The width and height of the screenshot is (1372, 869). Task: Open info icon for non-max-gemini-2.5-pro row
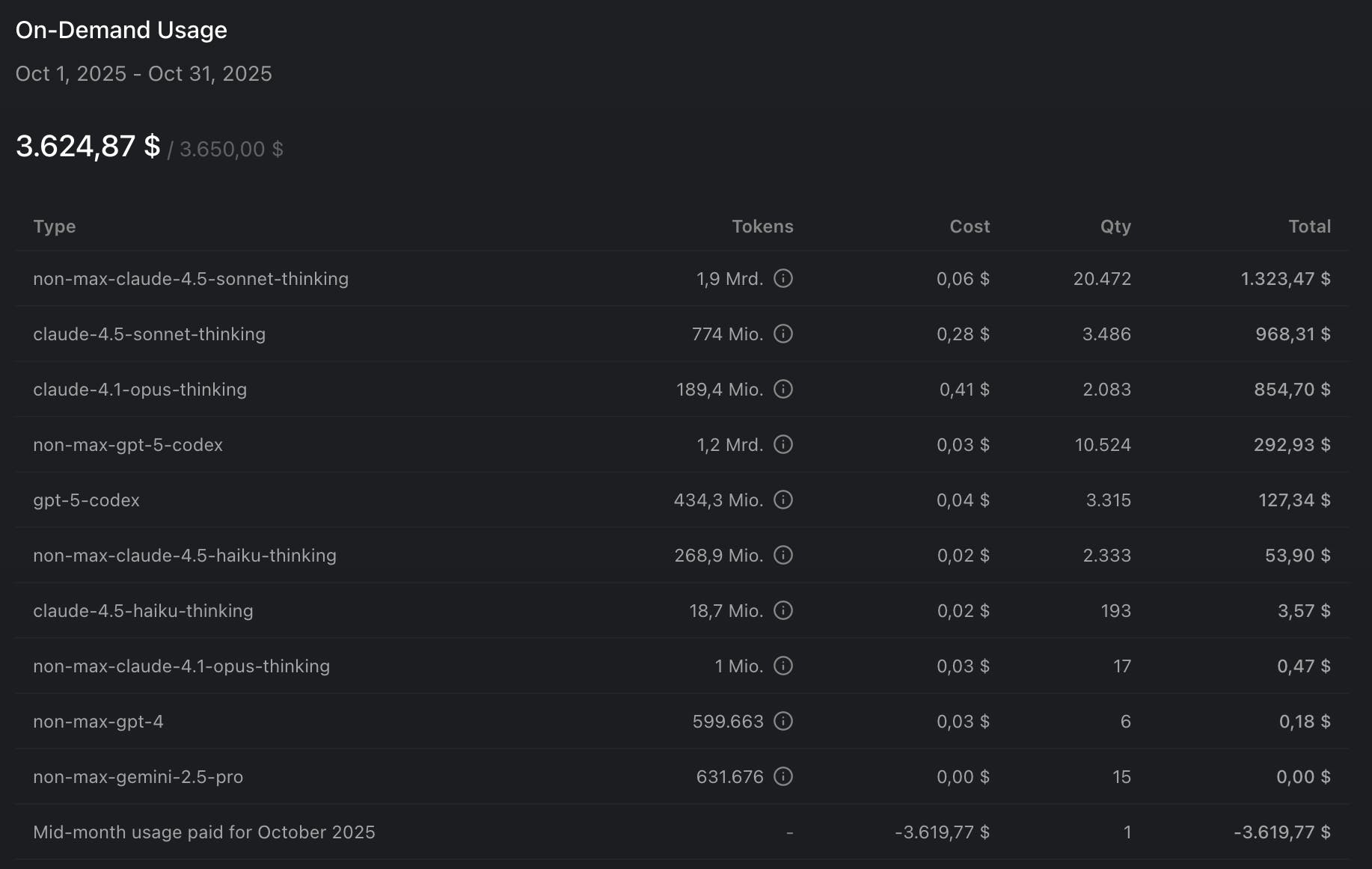tap(783, 776)
